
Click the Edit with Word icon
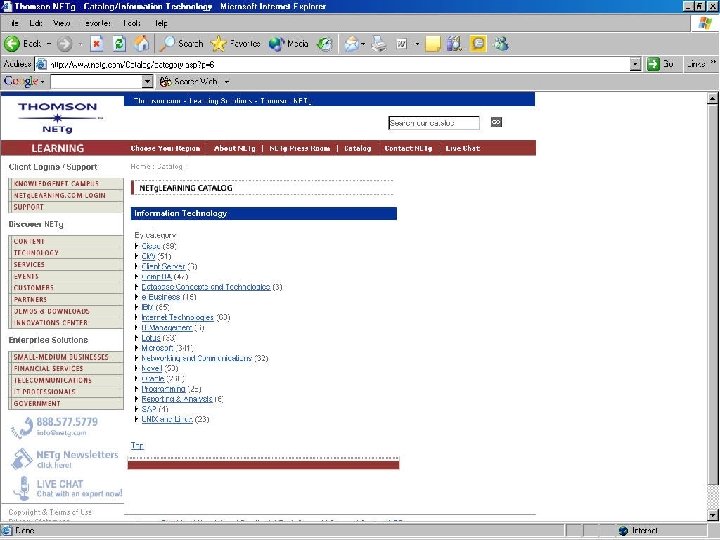pos(401,44)
